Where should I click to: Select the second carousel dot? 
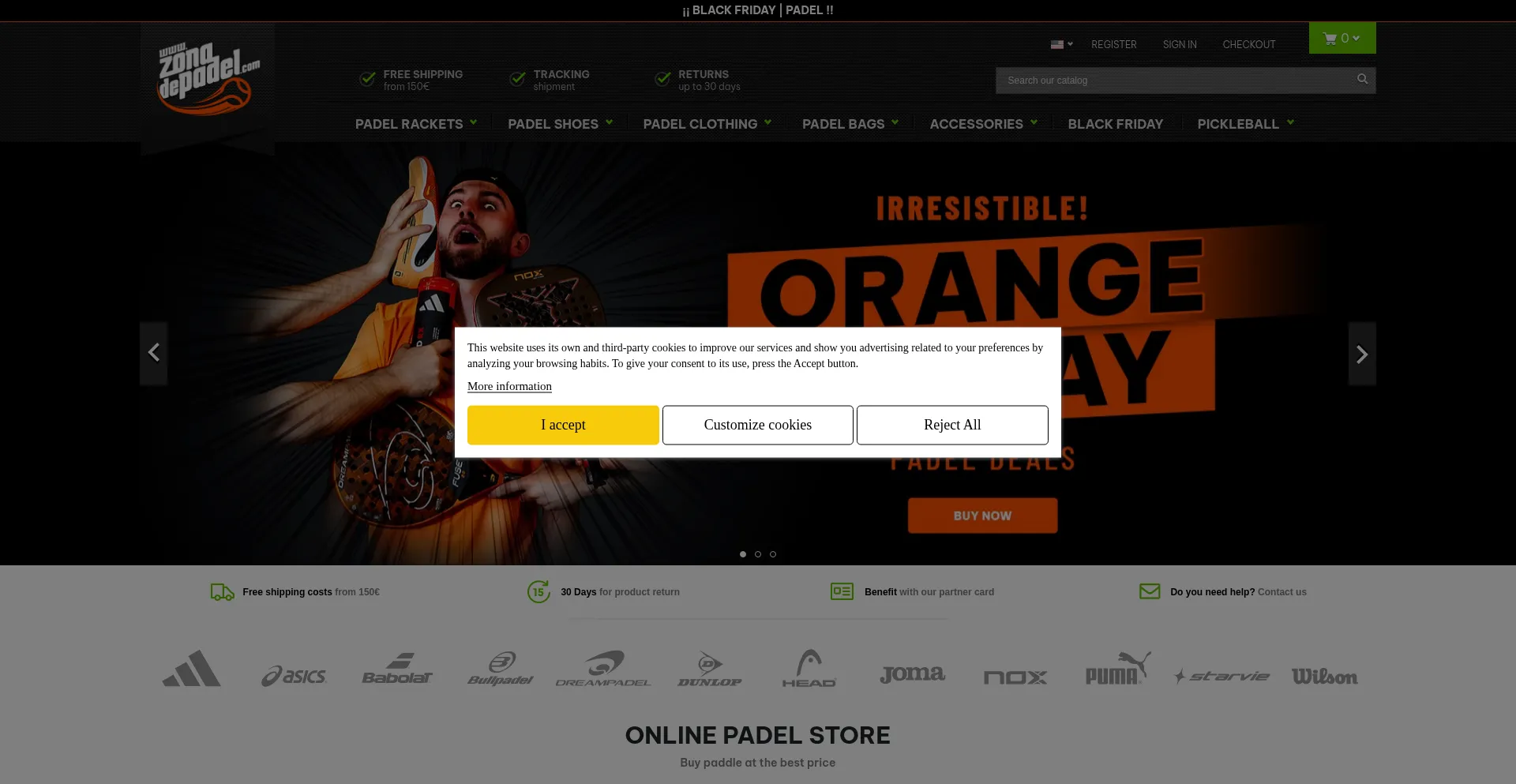click(x=758, y=554)
